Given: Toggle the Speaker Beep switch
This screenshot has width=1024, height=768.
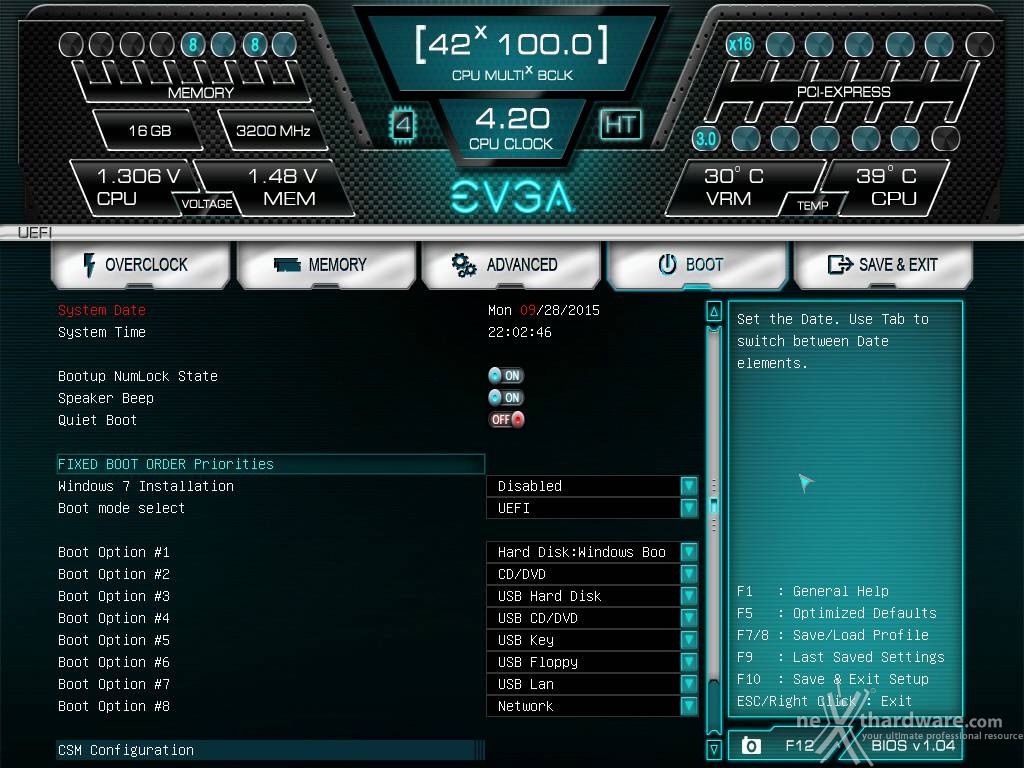Looking at the screenshot, I should [506, 398].
